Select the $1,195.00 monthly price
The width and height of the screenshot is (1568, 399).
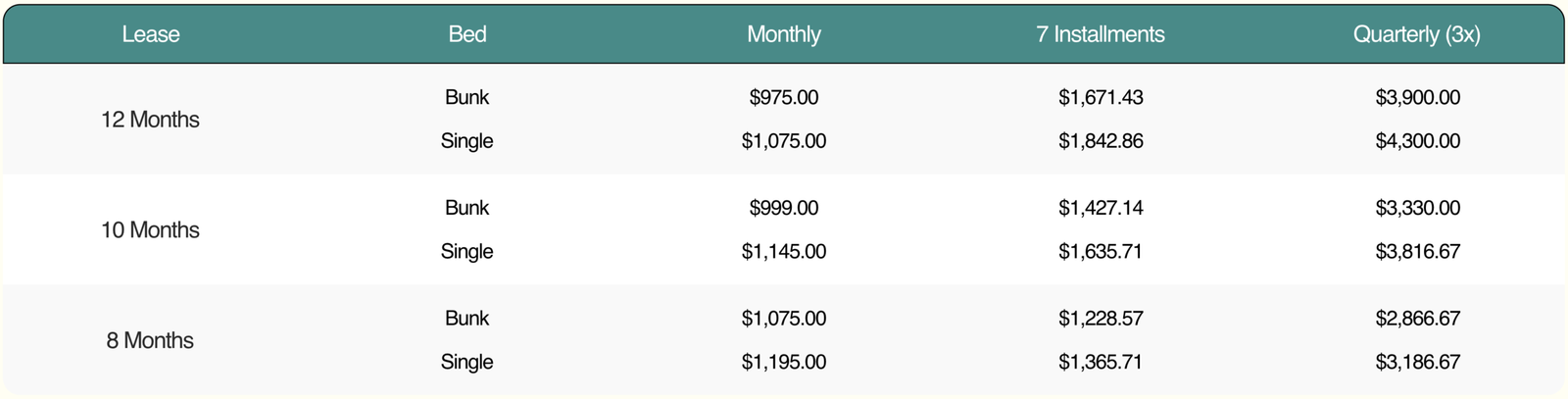(x=784, y=362)
